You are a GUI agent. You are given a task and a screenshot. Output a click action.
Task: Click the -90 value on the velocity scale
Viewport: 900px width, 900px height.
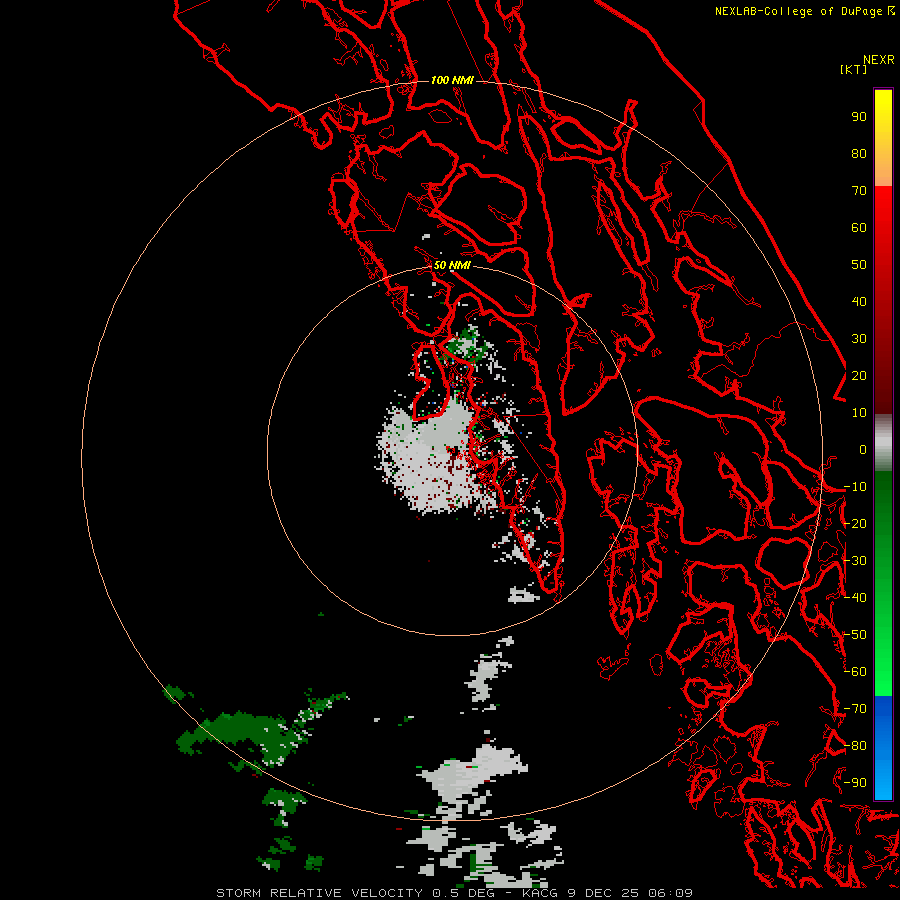[855, 783]
